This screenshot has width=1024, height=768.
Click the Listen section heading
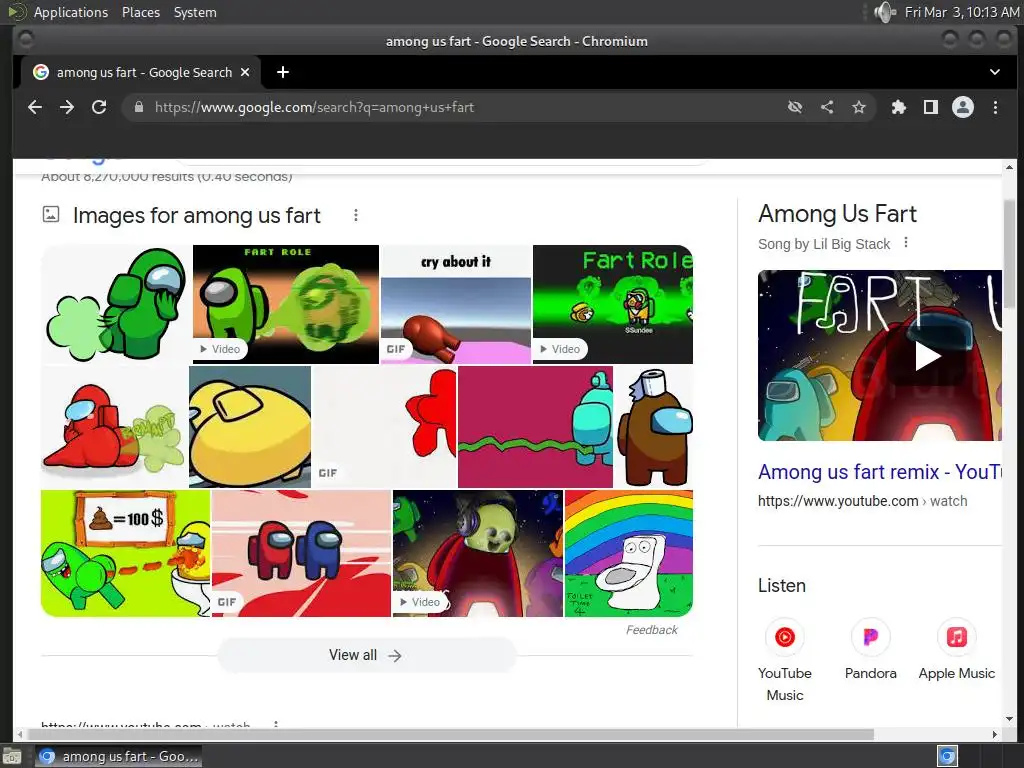click(782, 585)
